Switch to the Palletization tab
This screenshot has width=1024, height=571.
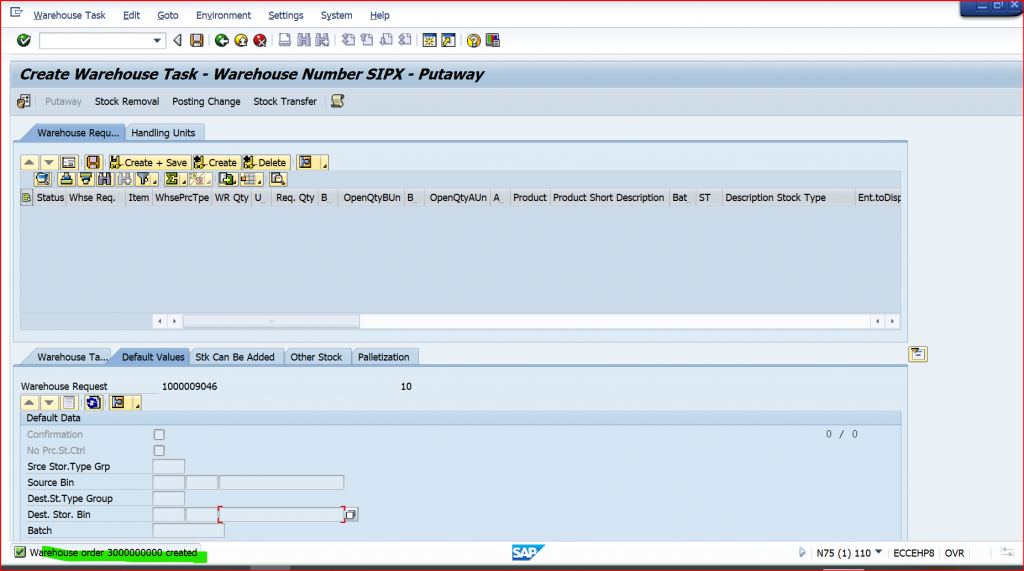click(383, 357)
